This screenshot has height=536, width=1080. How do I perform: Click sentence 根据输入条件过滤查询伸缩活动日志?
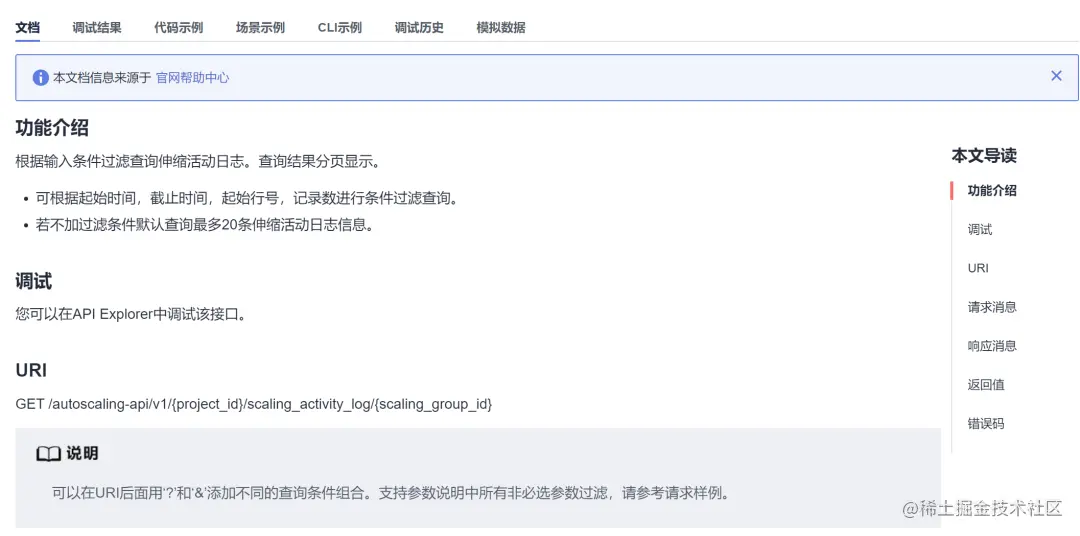click(198, 162)
